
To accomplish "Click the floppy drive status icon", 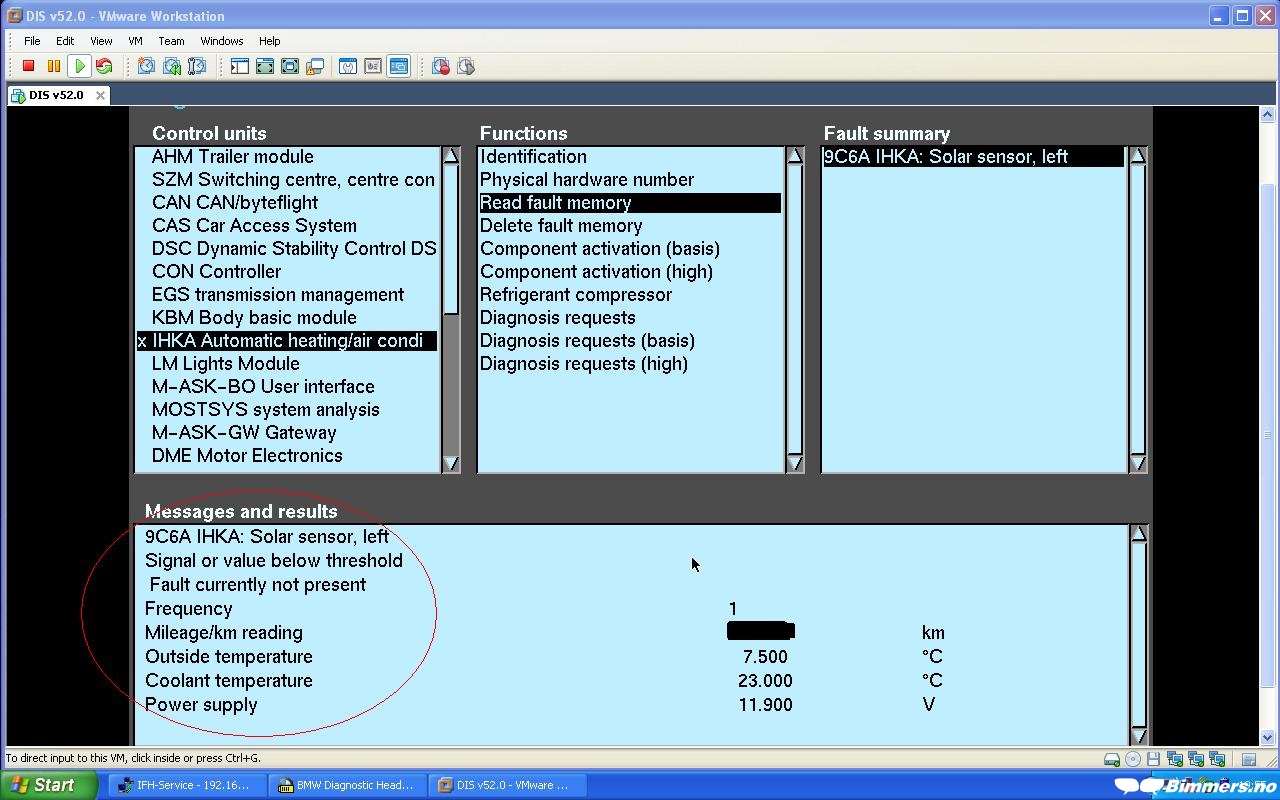I will pyautogui.click(x=1153, y=760).
